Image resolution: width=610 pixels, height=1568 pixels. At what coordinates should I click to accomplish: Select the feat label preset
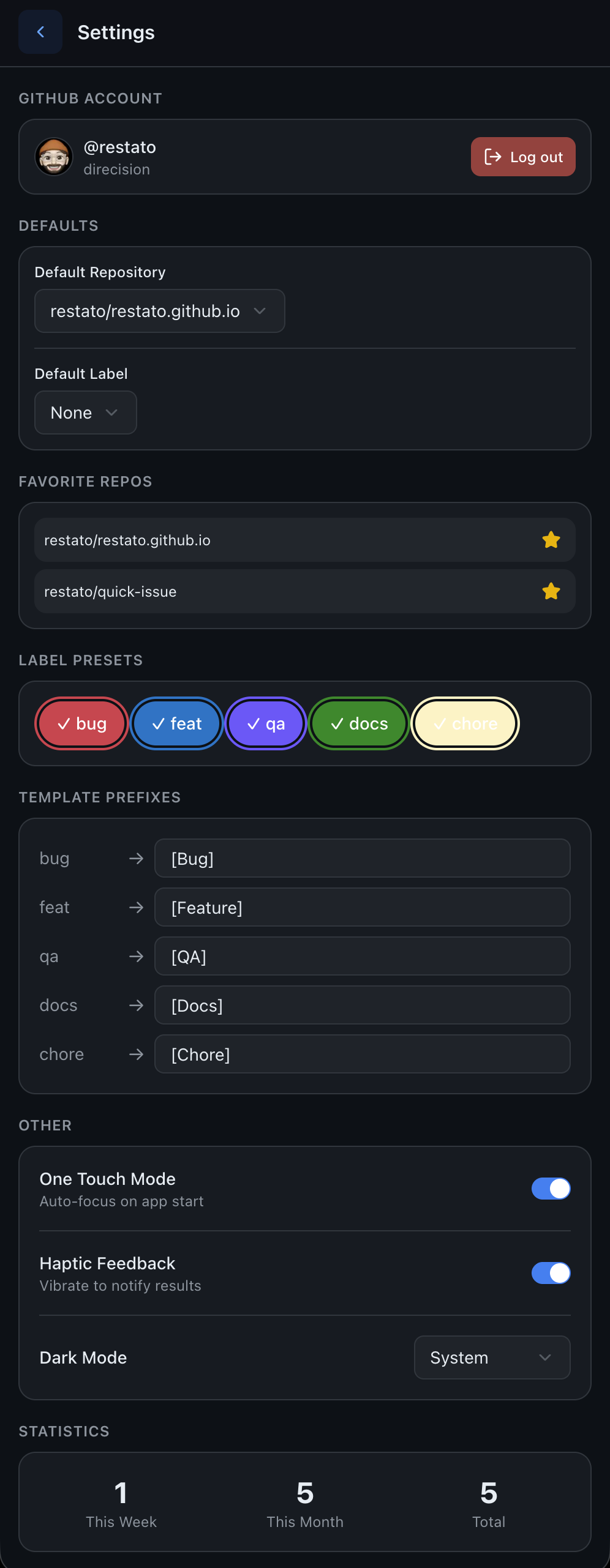tap(176, 723)
